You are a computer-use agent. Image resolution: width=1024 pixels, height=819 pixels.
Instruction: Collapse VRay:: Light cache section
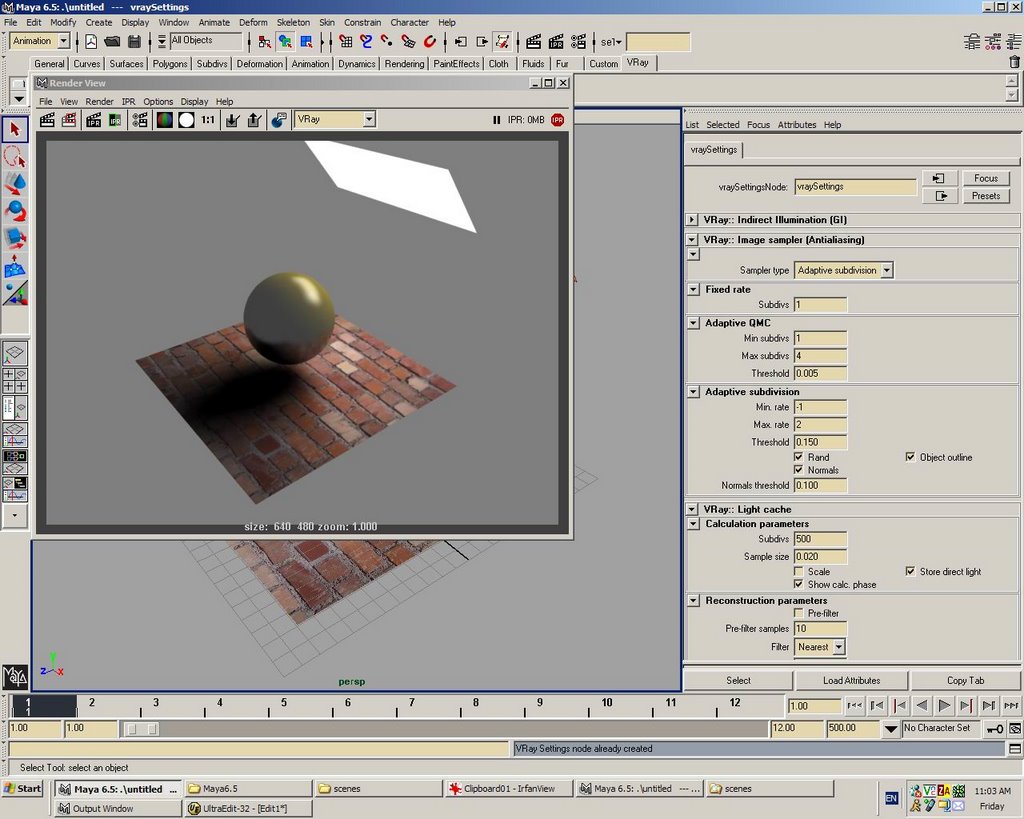pyautogui.click(x=692, y=509)
